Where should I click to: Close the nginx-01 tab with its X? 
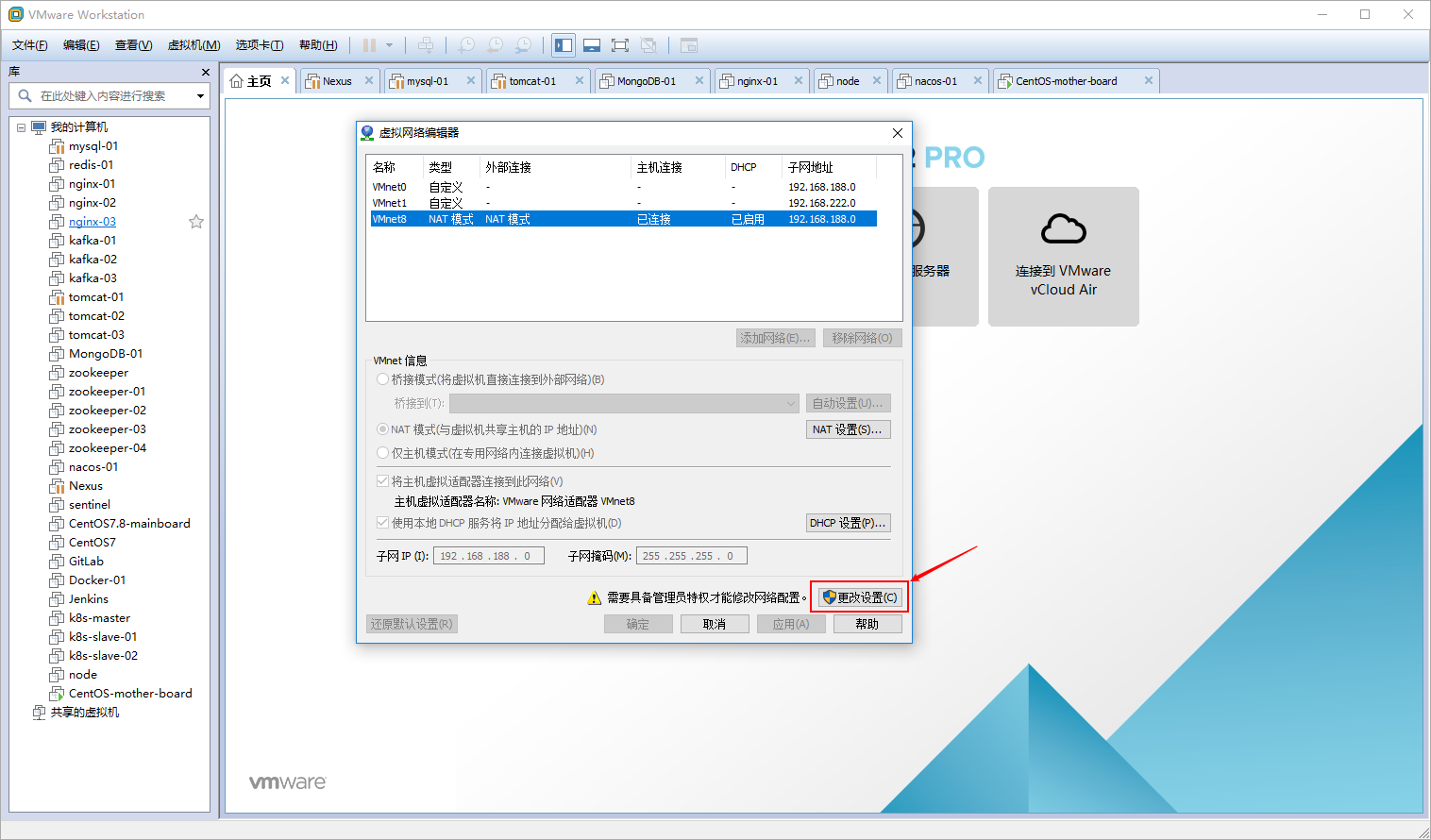(x=799, y=81)
